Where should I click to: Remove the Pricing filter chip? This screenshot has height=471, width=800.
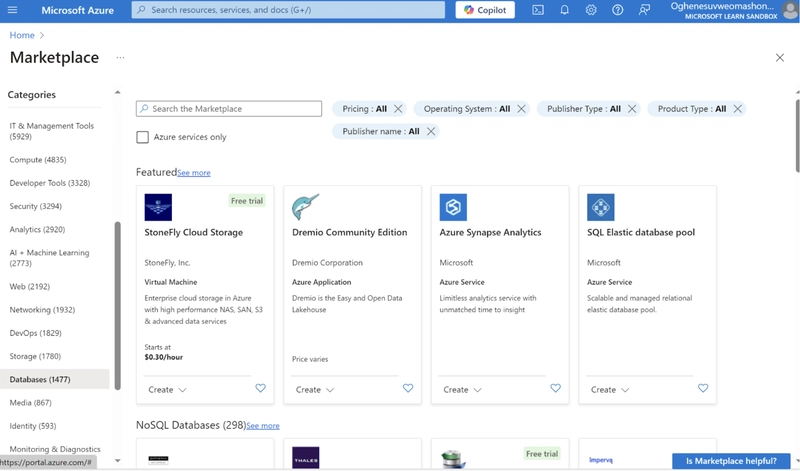398,109
